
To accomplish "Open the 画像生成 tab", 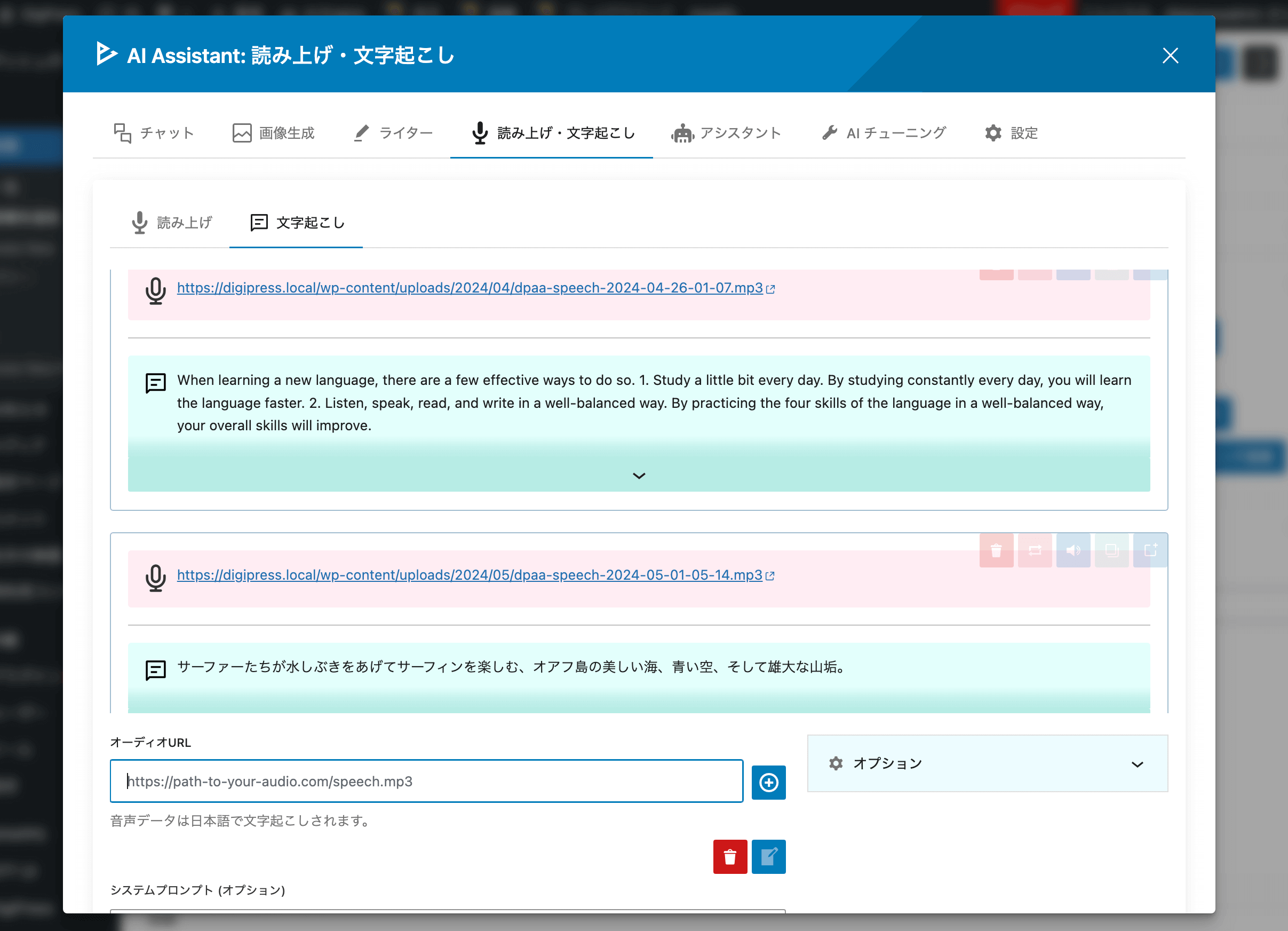I will (x=273, y=133).
